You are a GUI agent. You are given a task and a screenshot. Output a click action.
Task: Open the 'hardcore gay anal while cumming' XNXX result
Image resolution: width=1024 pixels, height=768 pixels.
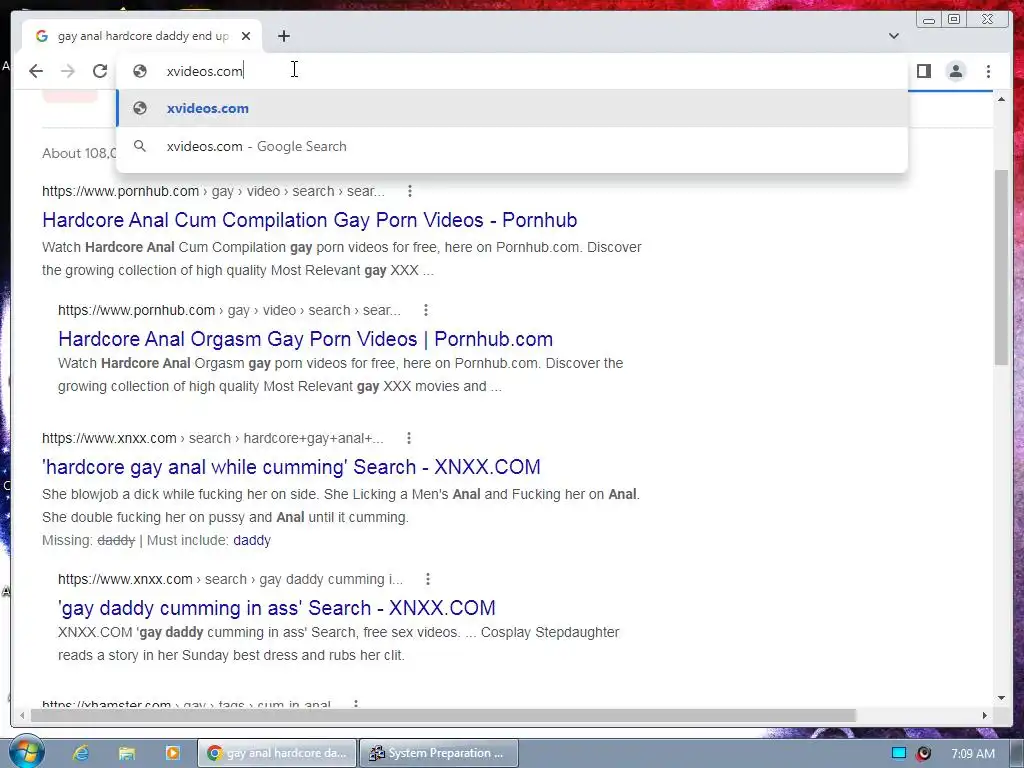(x=291, y=467)
